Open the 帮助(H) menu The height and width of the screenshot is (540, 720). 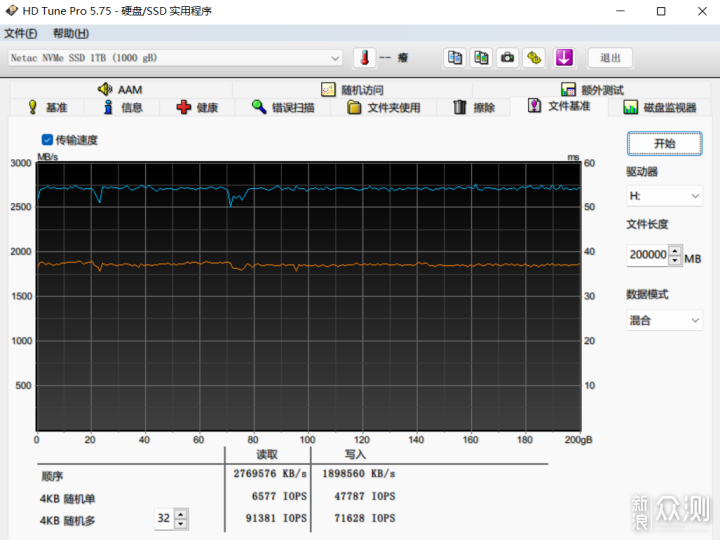pos(71,33)
